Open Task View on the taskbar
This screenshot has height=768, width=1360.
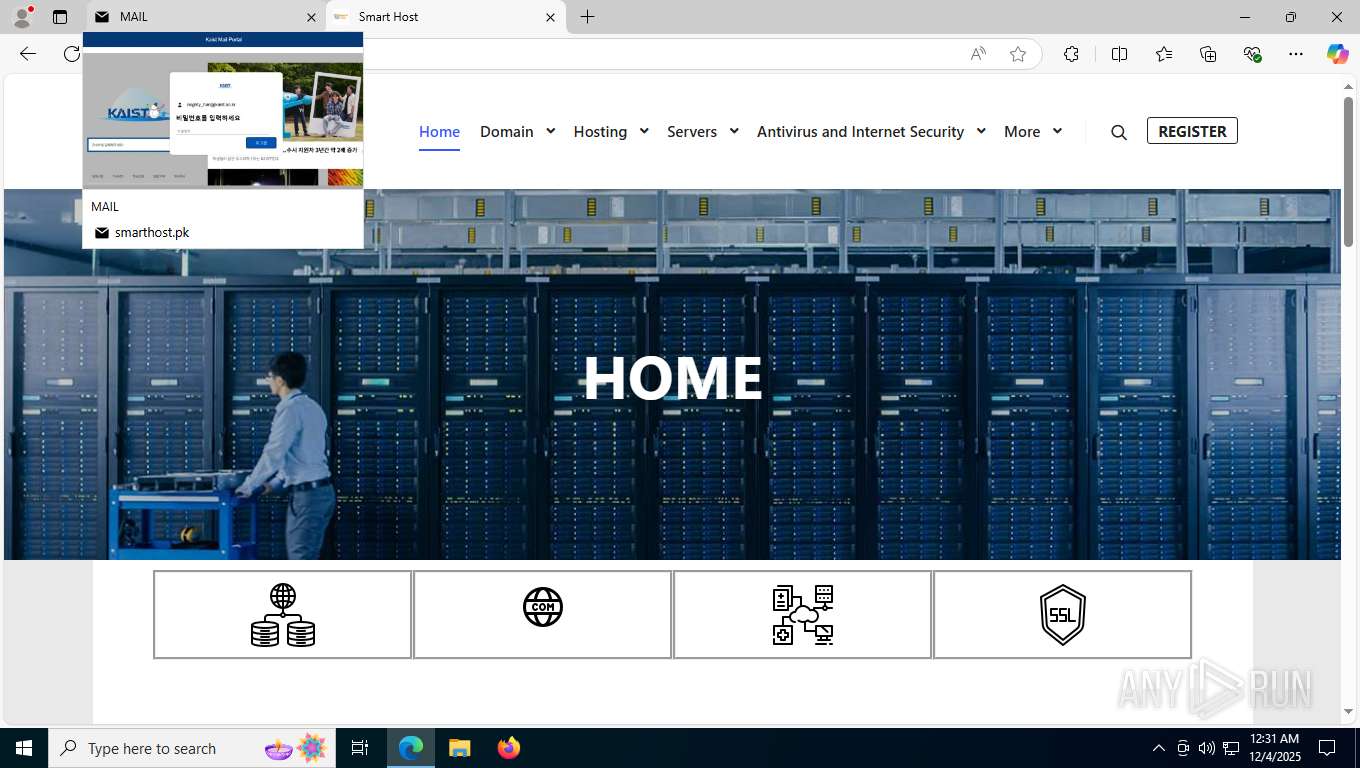click(x=360, y=748)
